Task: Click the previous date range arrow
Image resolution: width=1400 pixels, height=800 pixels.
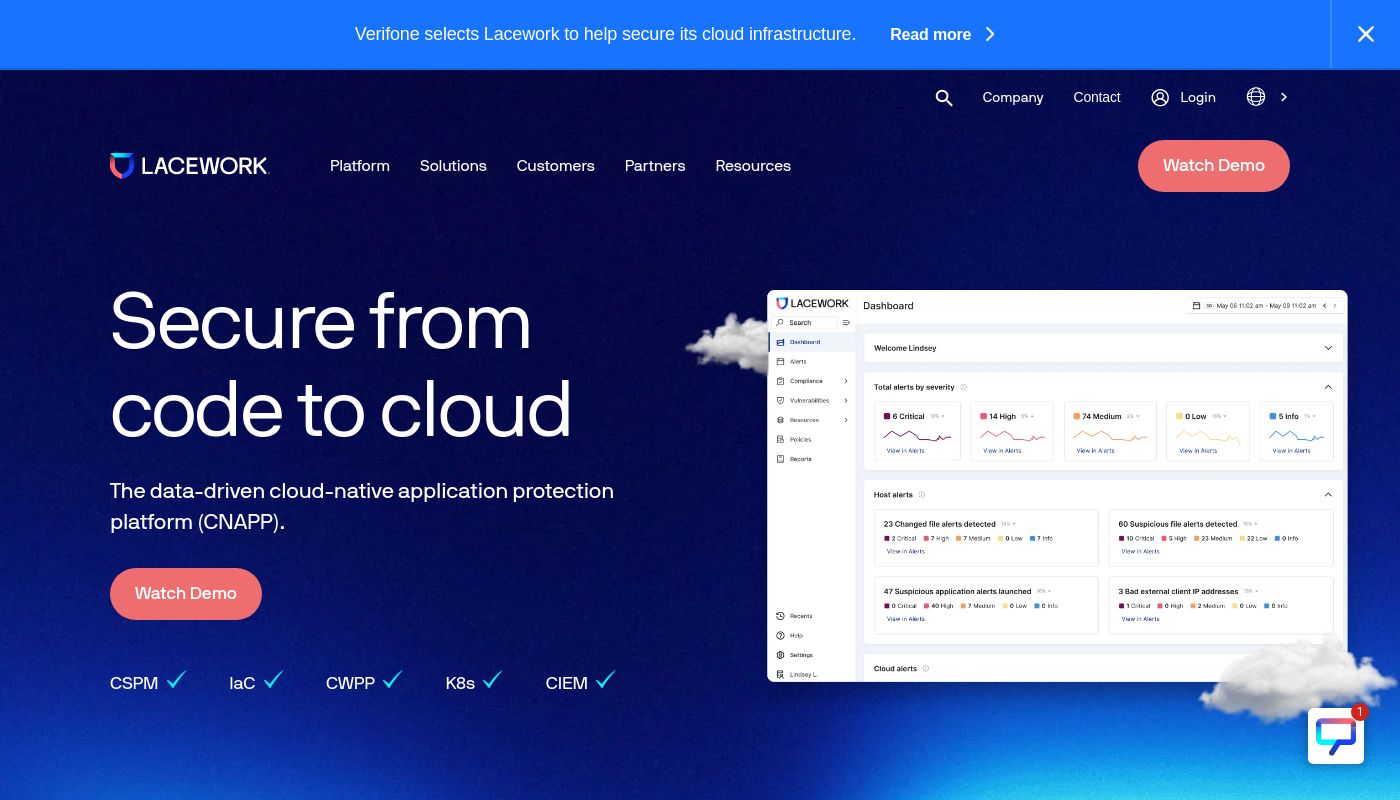Action: tap(1325, 306)
